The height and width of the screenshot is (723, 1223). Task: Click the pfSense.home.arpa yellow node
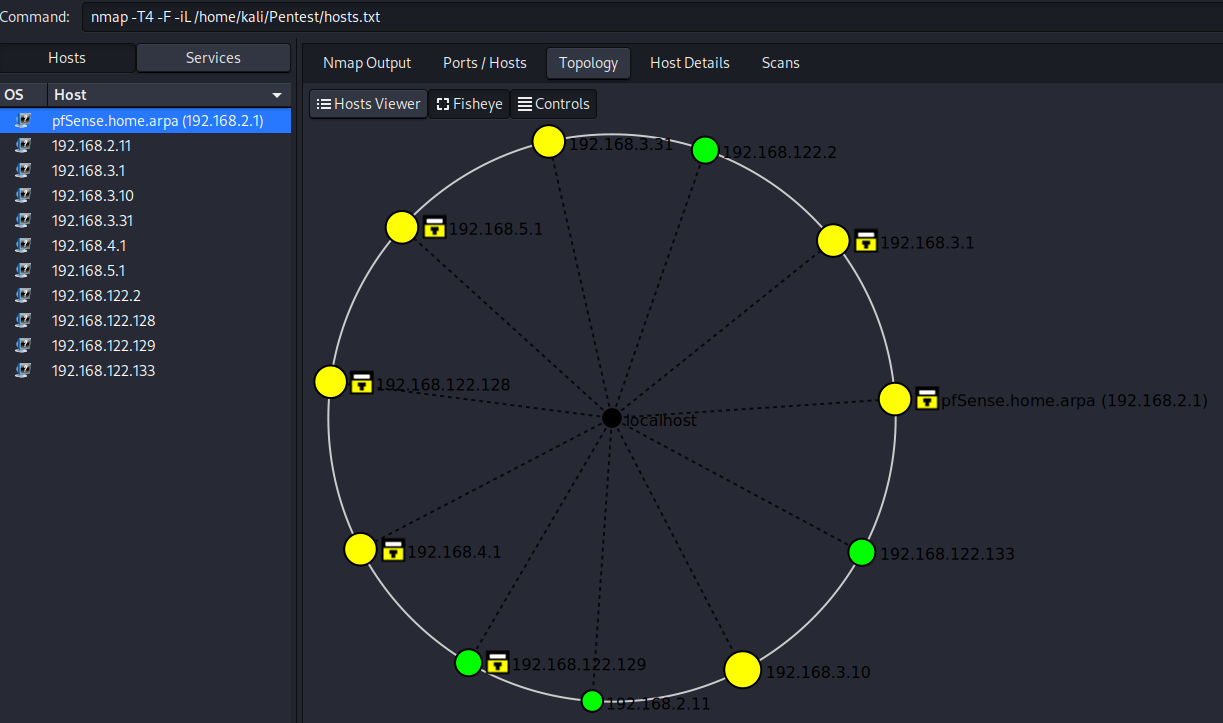click(895, 399)
